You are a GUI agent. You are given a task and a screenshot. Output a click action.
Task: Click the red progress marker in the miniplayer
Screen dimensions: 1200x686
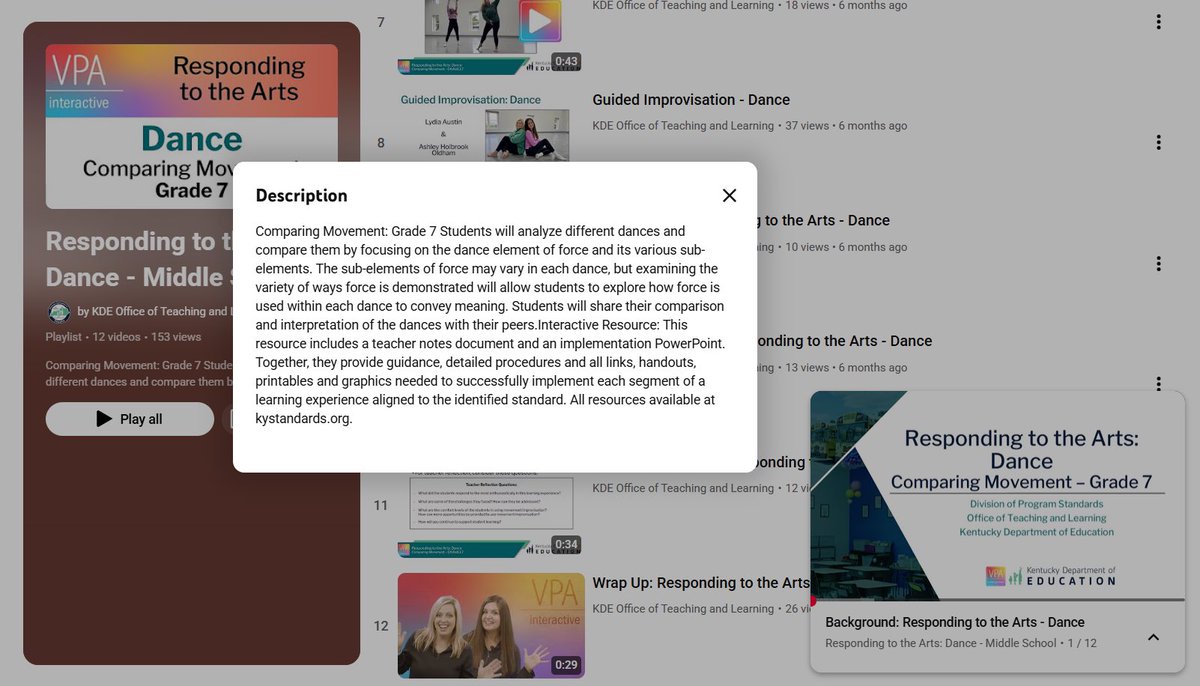pos(813,601)
